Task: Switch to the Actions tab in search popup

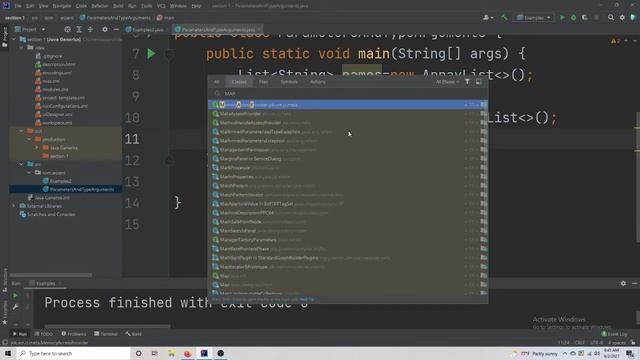Action: (x=318, y=82)
